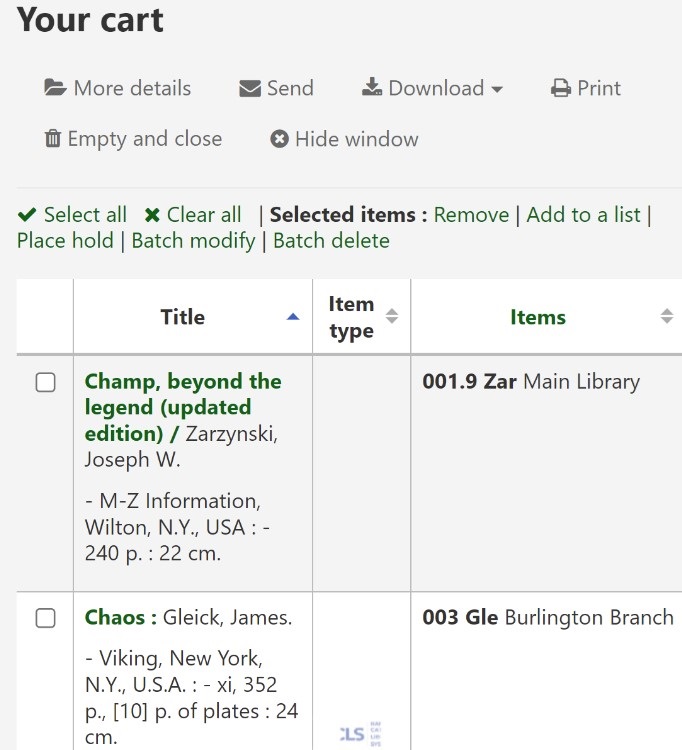Screen dimensions: 682x750
Task: Remove selected items from cart
Action: (471, 215)
